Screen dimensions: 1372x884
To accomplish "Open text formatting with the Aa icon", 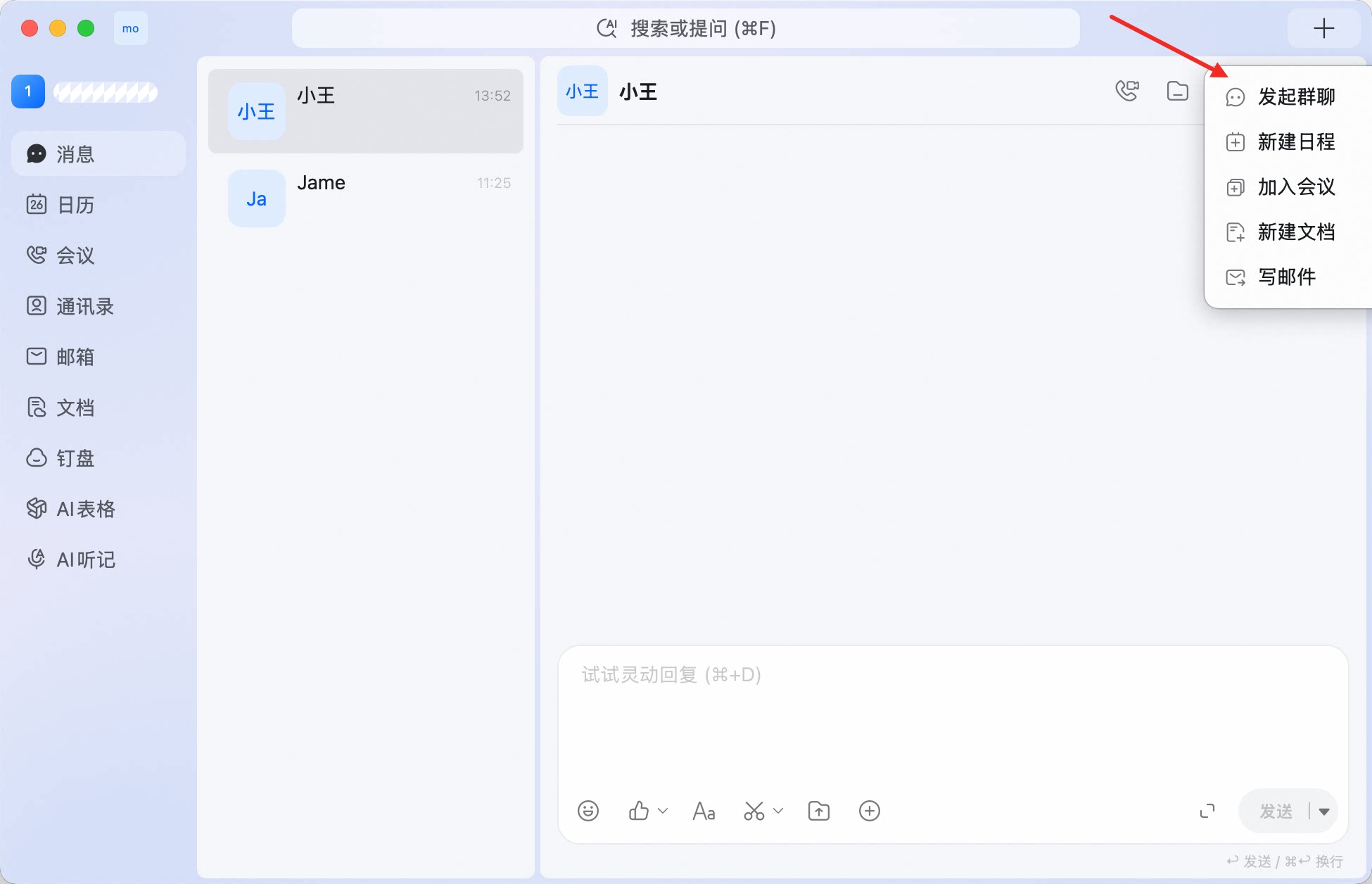I will (x=704, y=811).
